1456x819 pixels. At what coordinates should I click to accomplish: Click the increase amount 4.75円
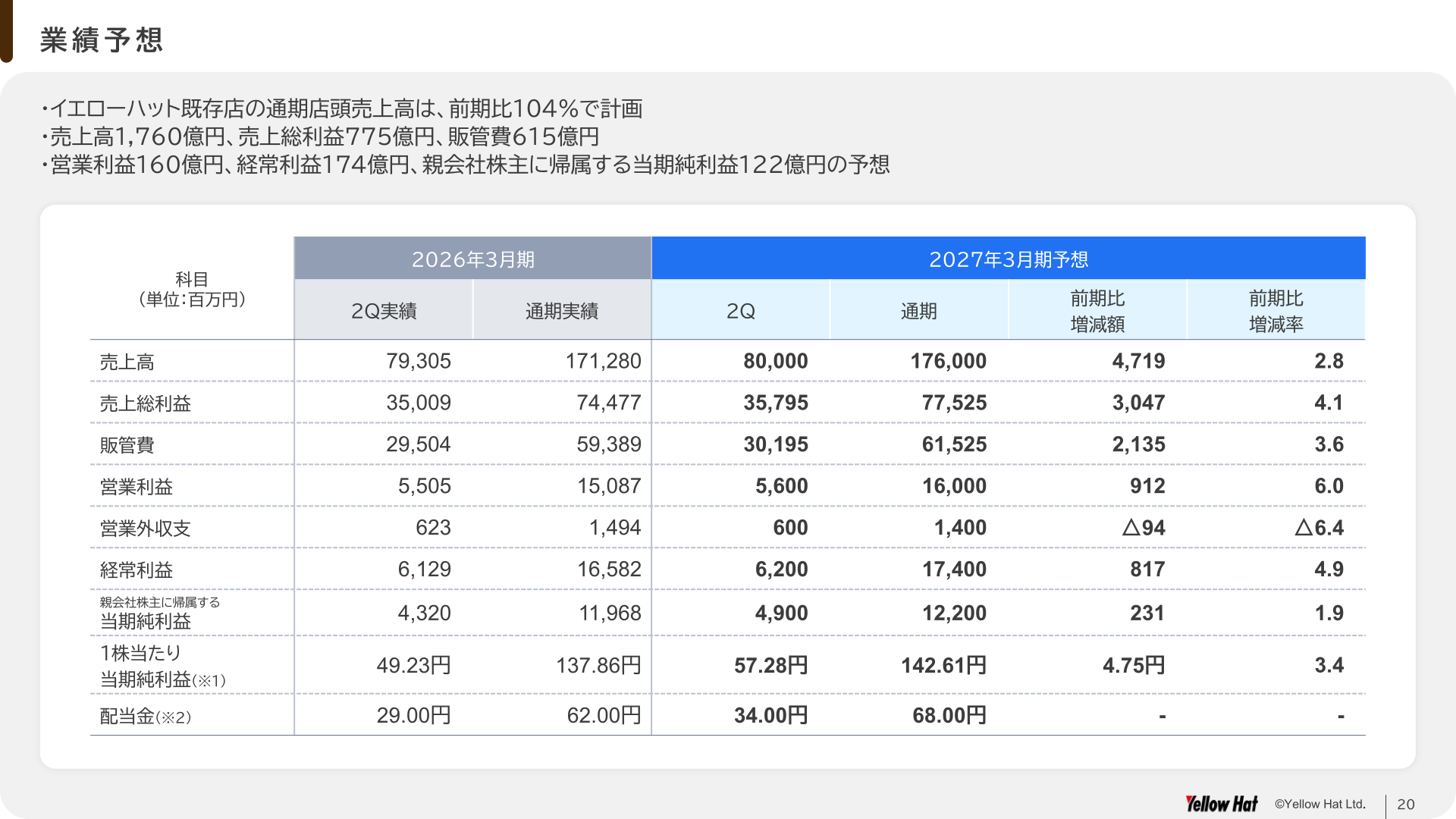pos(1134,666)
